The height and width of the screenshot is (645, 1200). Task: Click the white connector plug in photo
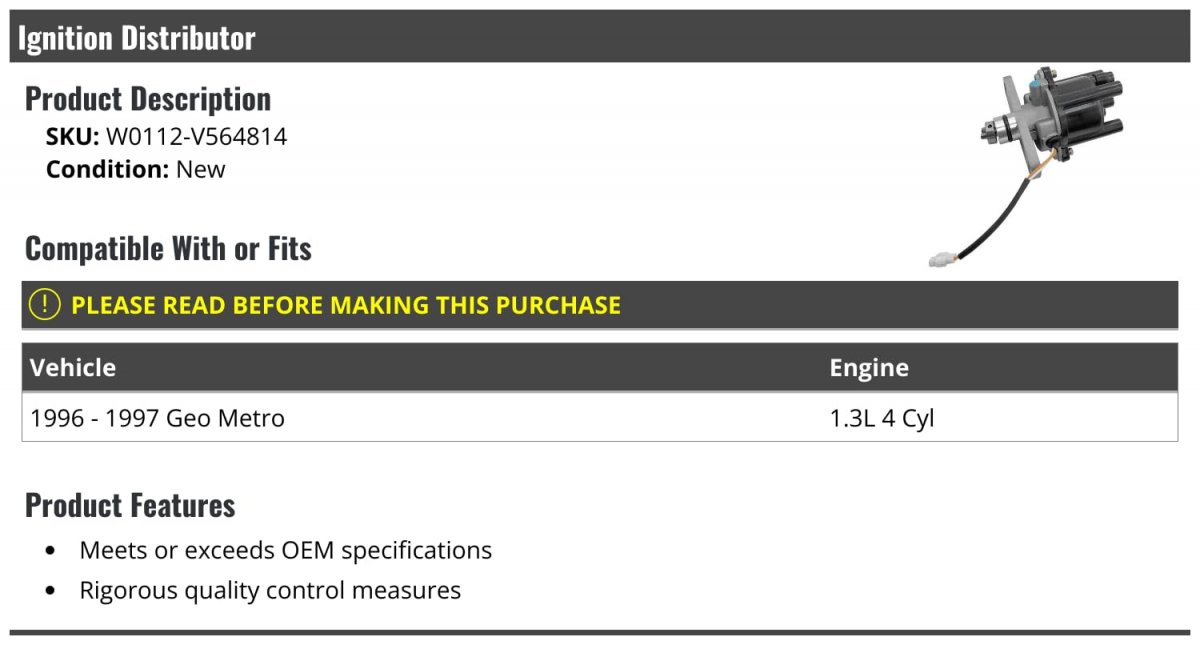[x=938, y=261]
